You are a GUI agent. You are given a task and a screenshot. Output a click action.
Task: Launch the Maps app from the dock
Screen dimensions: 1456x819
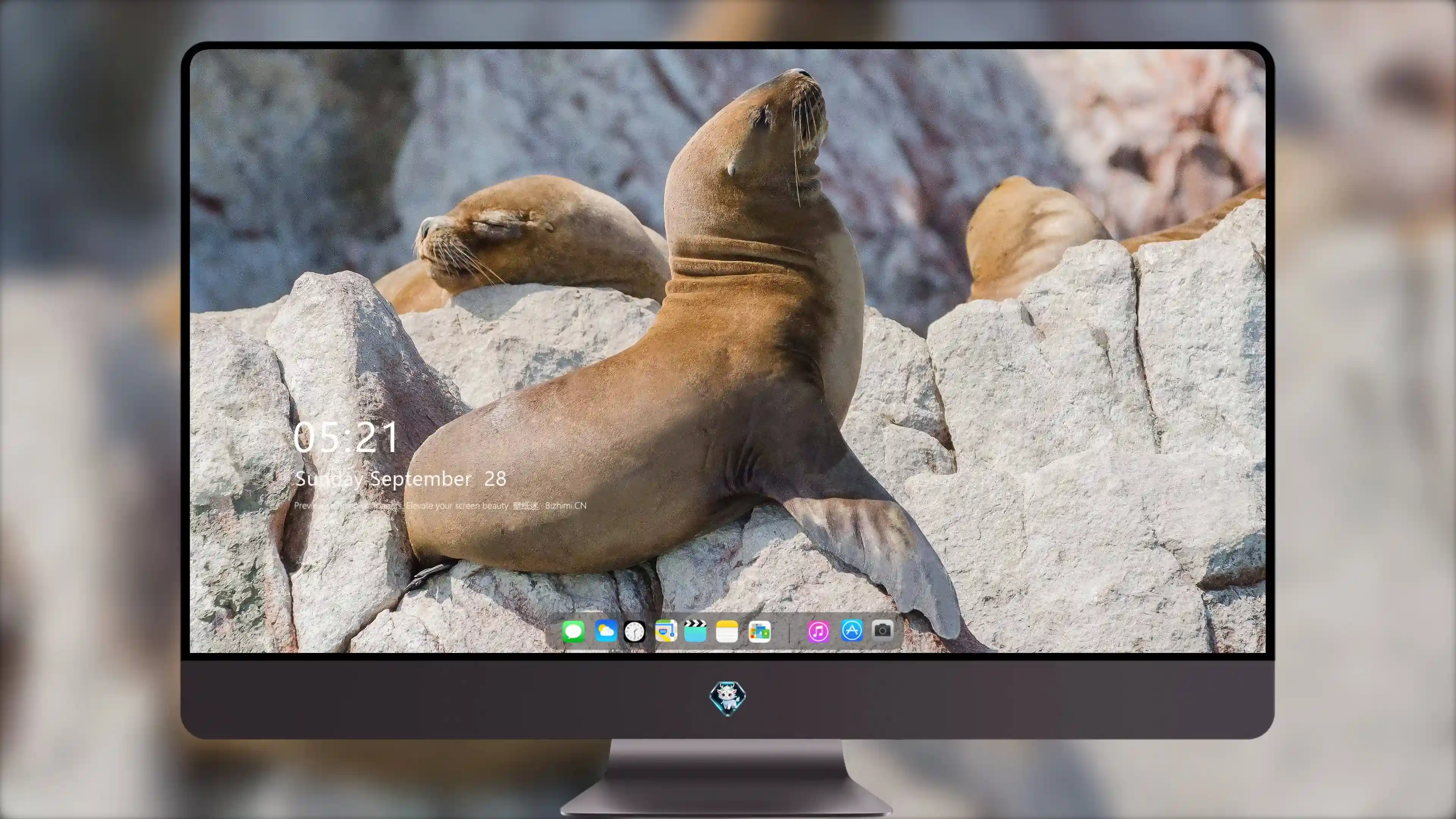coord(666,631)
